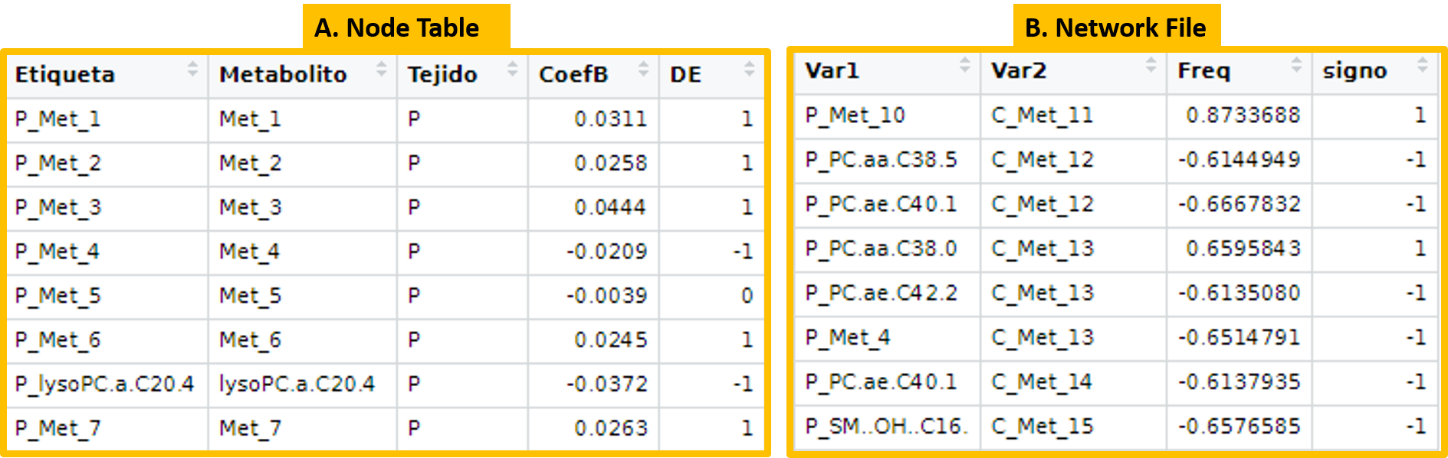Select the B. Network File label

click(1116, 26)
